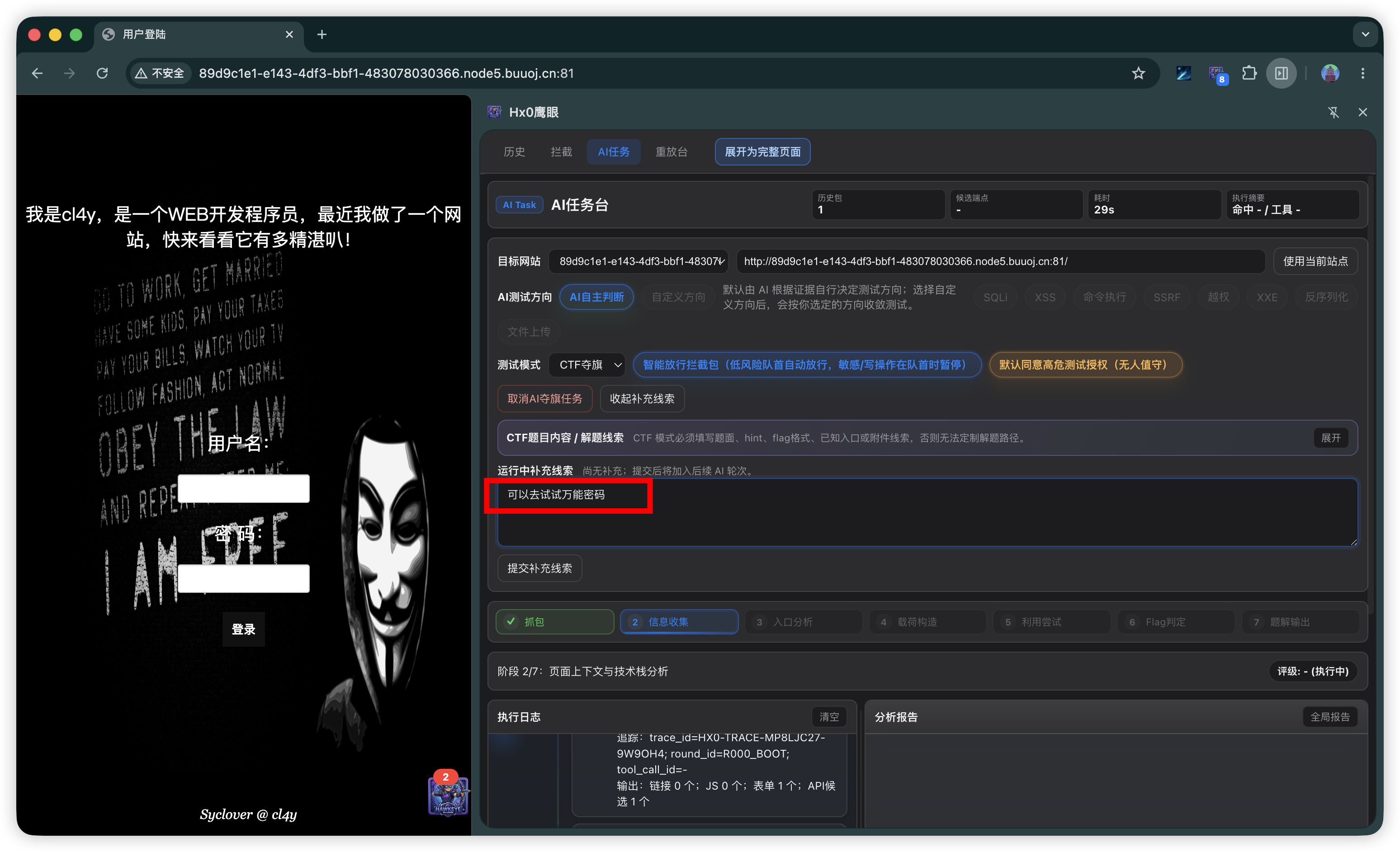
Task: Reload the current page
Action: [102, 73]
